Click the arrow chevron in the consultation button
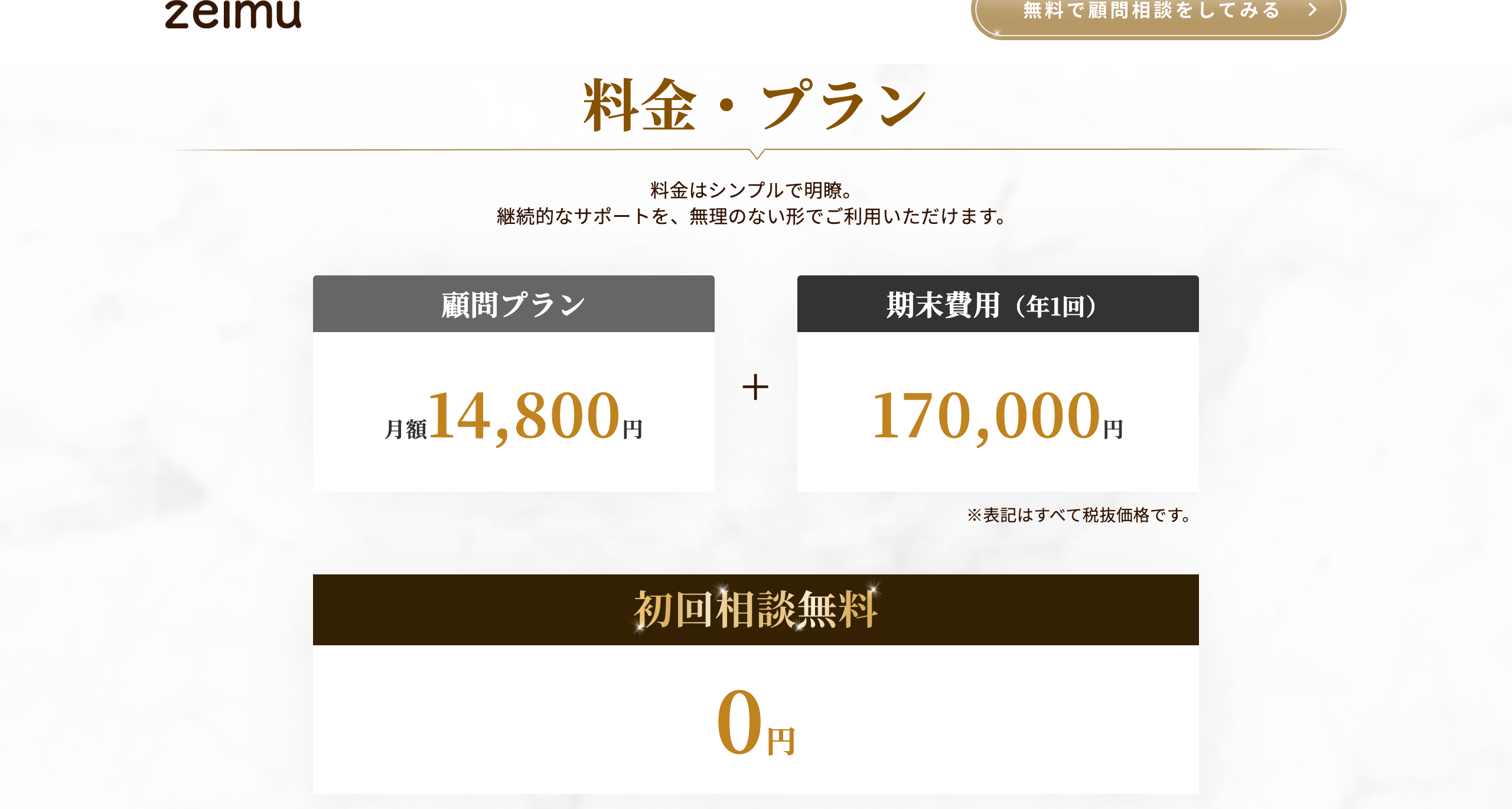 pyautogui.click(x=1312, y=10)
